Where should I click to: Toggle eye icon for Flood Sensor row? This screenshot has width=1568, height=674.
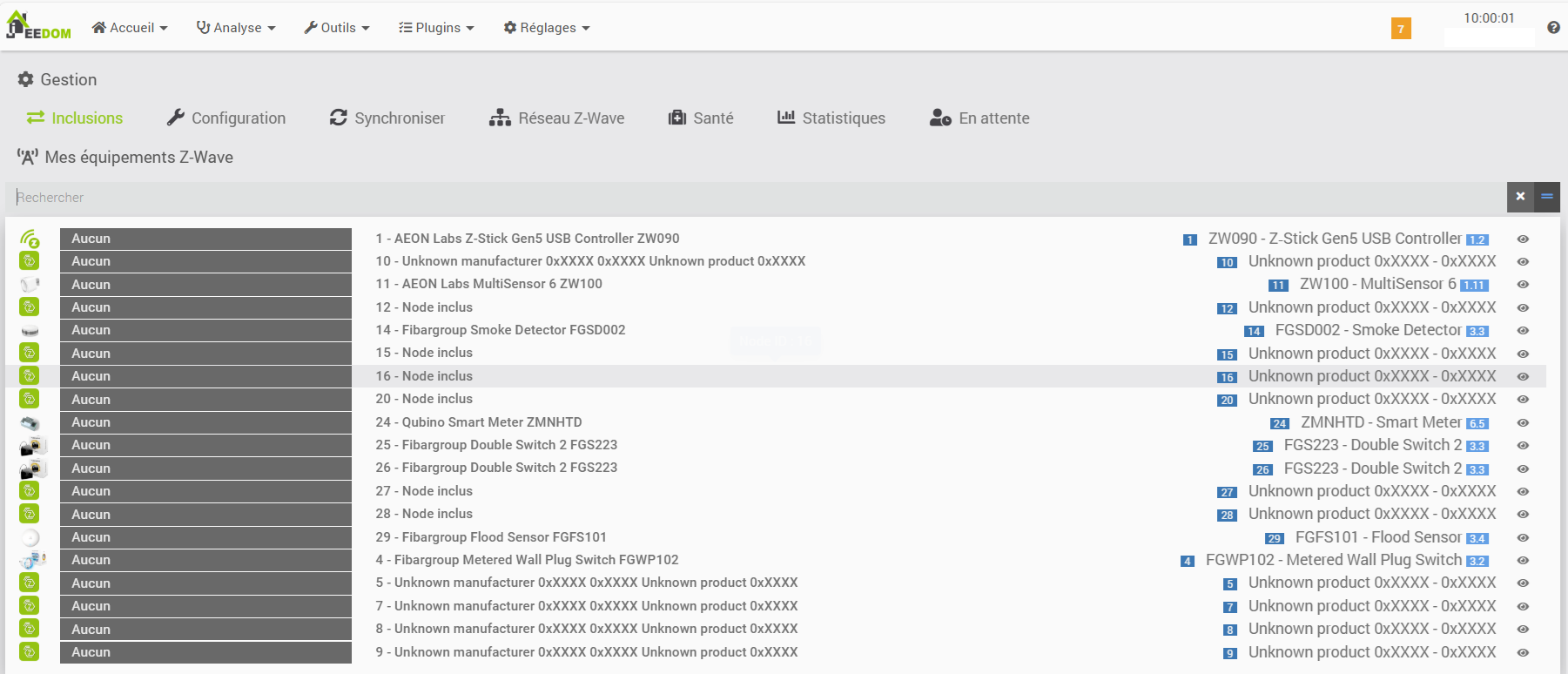pos(1523,538)
